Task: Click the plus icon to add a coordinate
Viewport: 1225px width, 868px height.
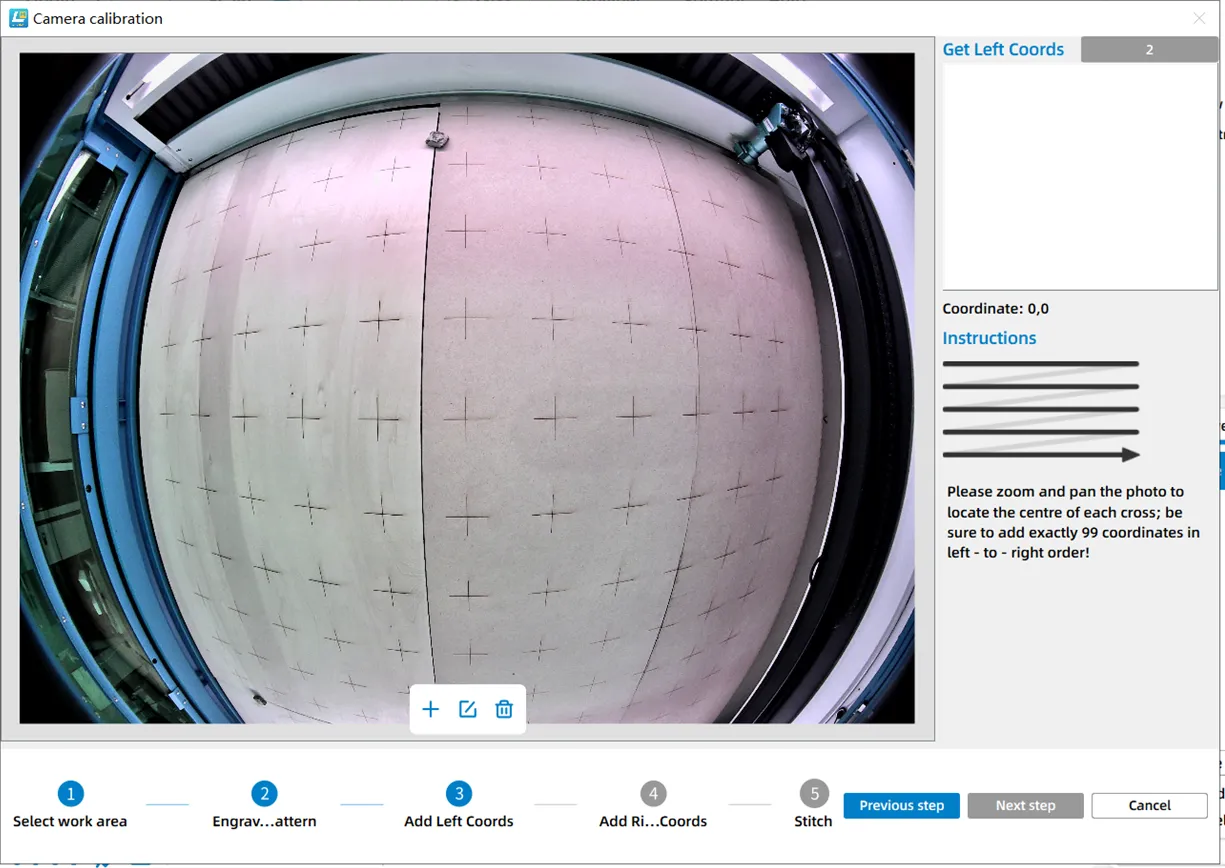Action: tap(430, 709)
